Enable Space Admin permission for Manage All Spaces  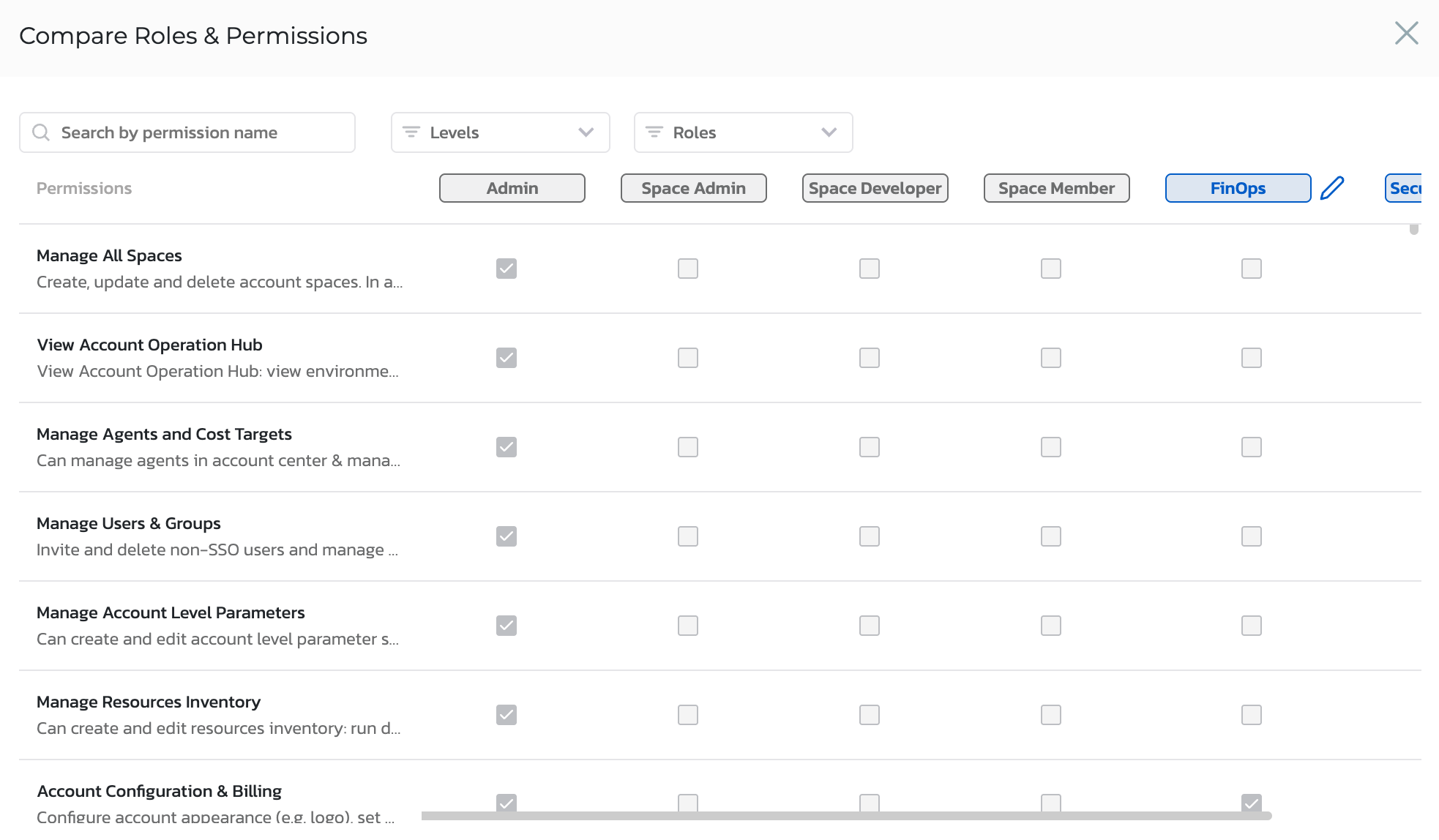(687, 269)
